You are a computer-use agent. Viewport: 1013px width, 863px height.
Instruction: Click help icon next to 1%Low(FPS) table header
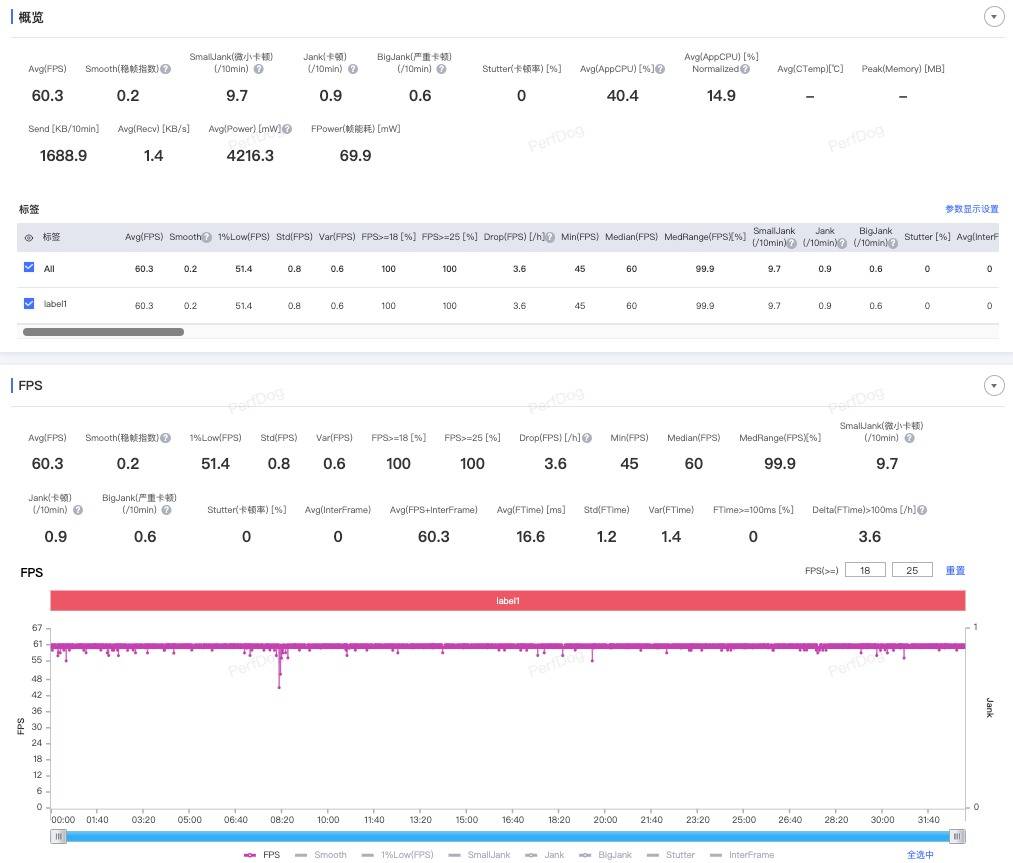point(206,238)
